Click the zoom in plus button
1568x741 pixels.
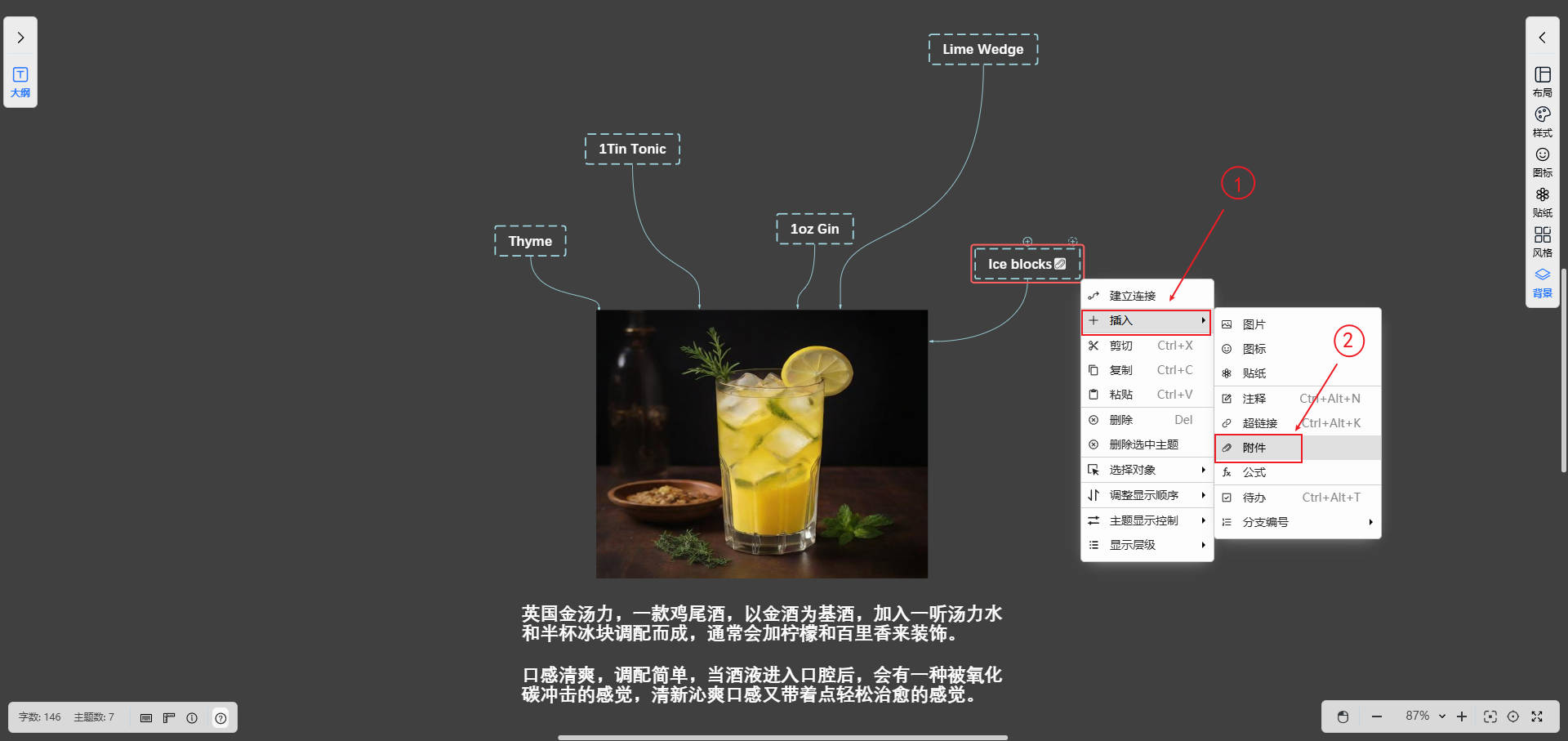1462,716
